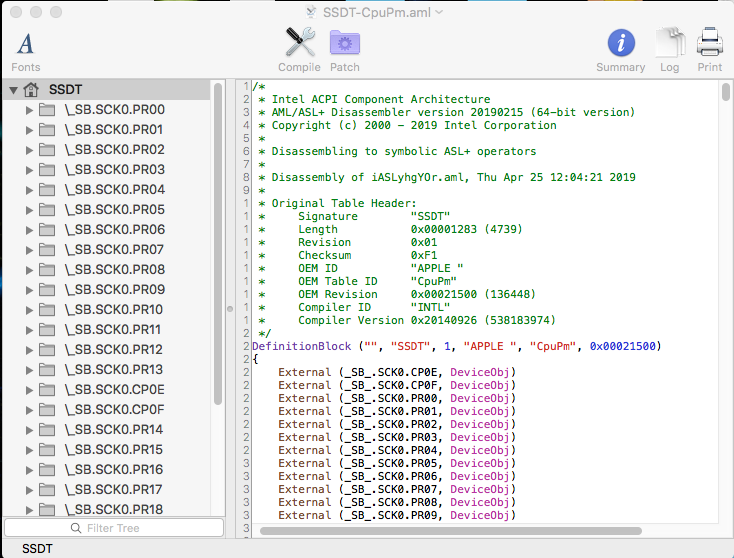Expand the \_SB.SCK0.PR12 node
The image size is (734, 558).
pos(29,350)
